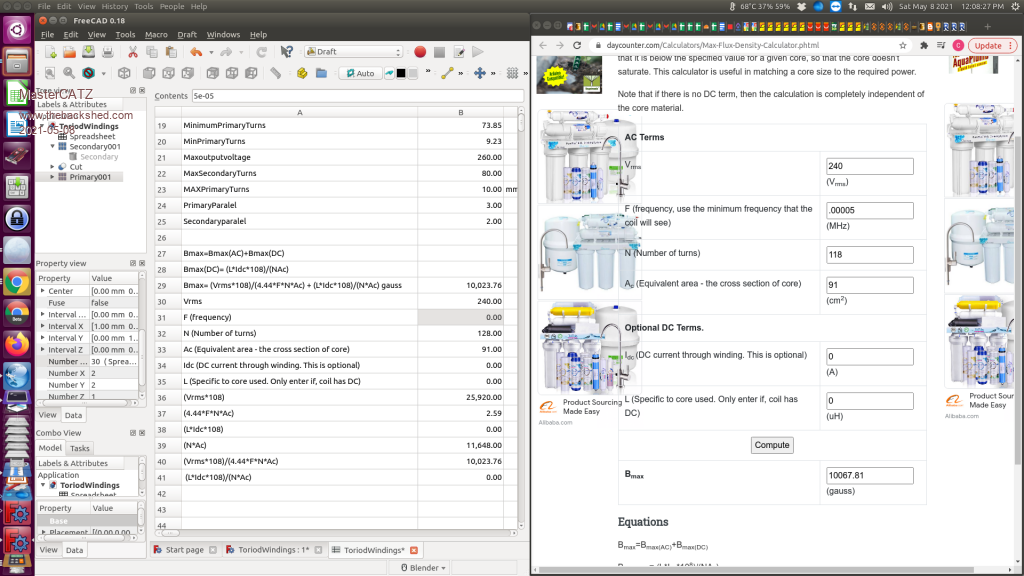Click the Undo arrow icon
The height and width of the screenshot is (576, 1024).
coord(196,52)
